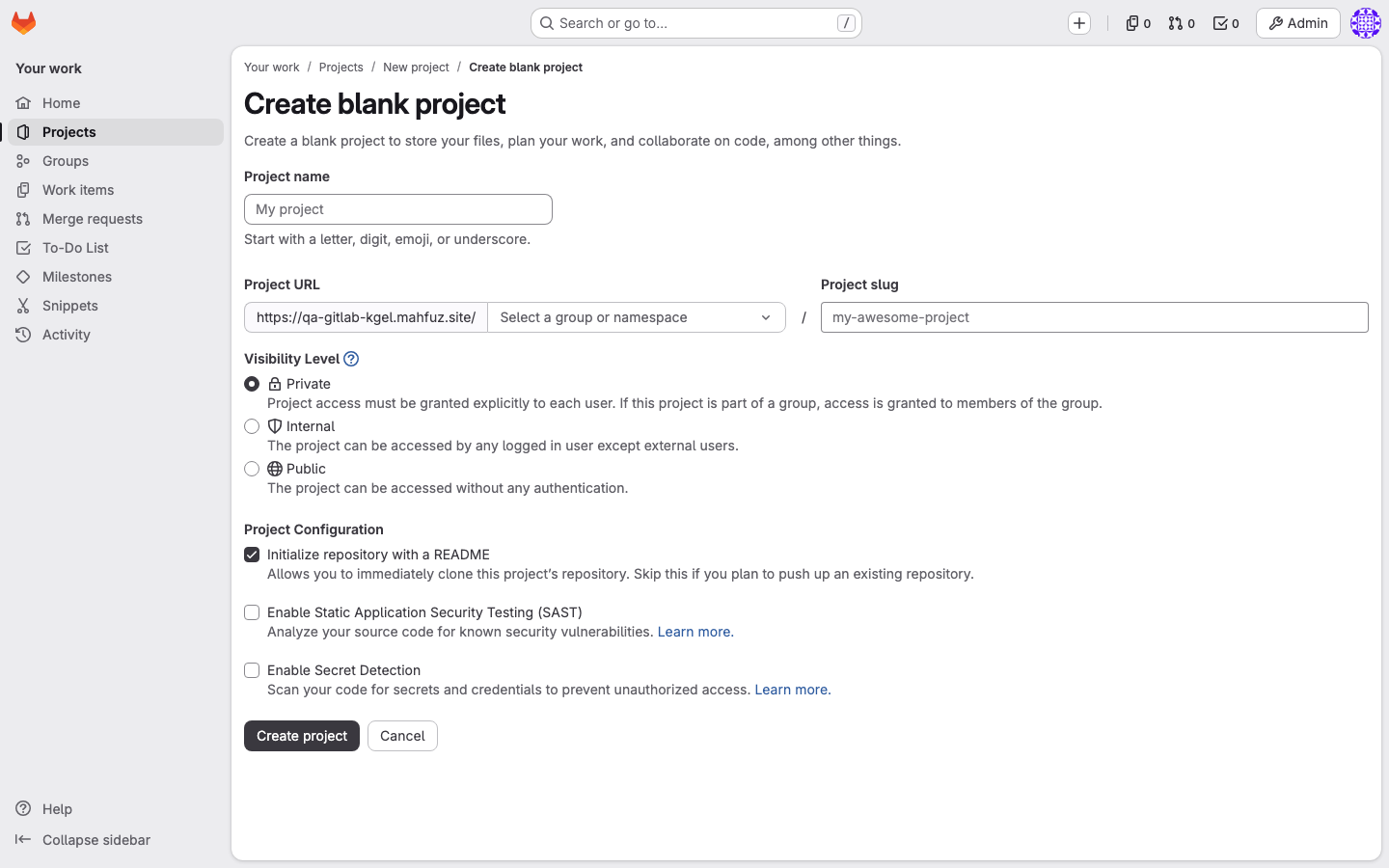Click the Work items sidebar icon
1389x868 pixels.
coord(23,190)
